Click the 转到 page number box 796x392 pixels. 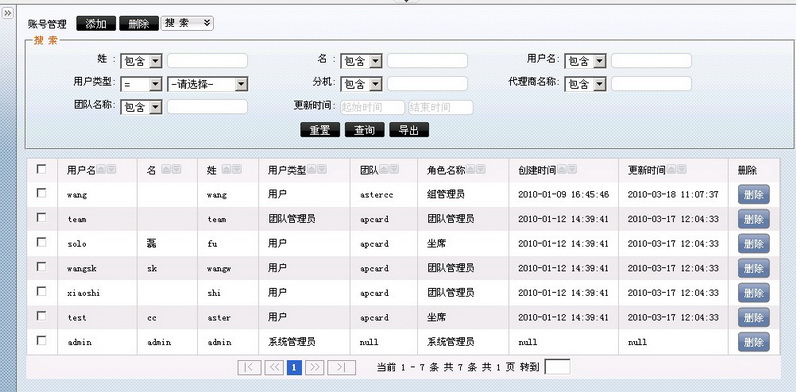pyautogui.click(x=557, y=367)
